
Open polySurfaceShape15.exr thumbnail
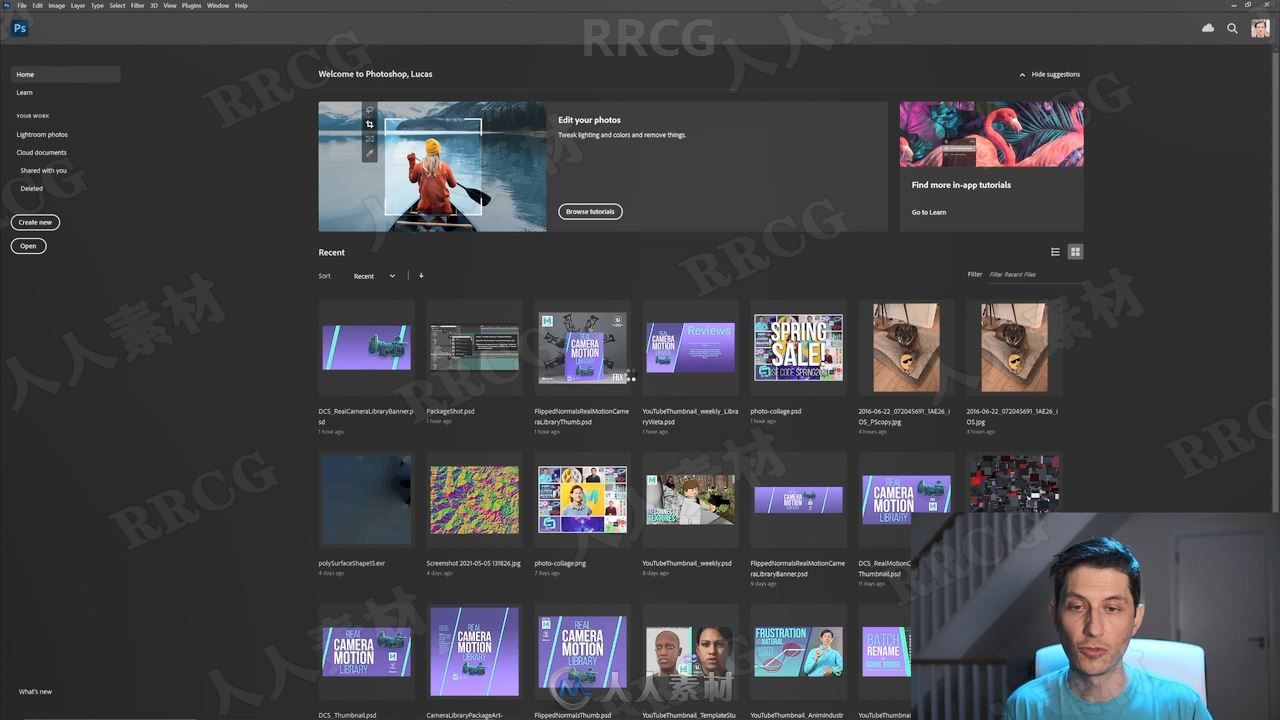366,500
